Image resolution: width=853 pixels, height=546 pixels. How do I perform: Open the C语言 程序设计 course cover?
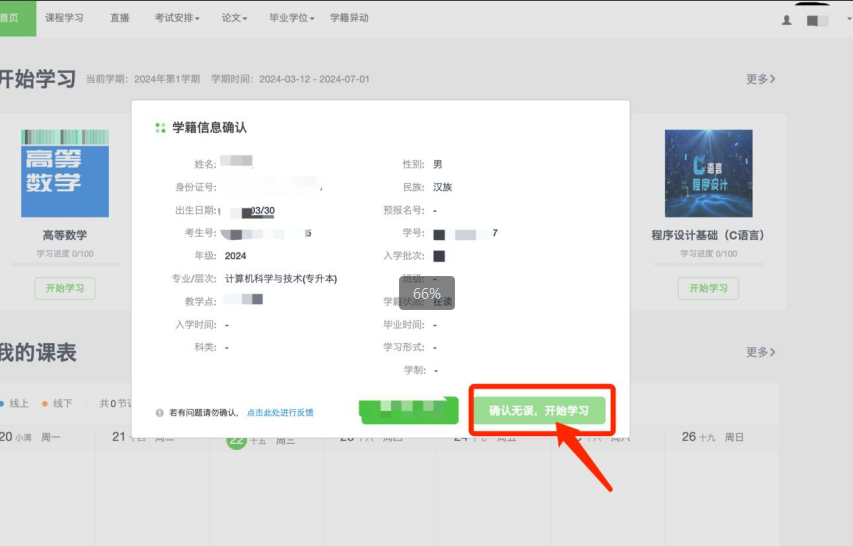(708, 174)
